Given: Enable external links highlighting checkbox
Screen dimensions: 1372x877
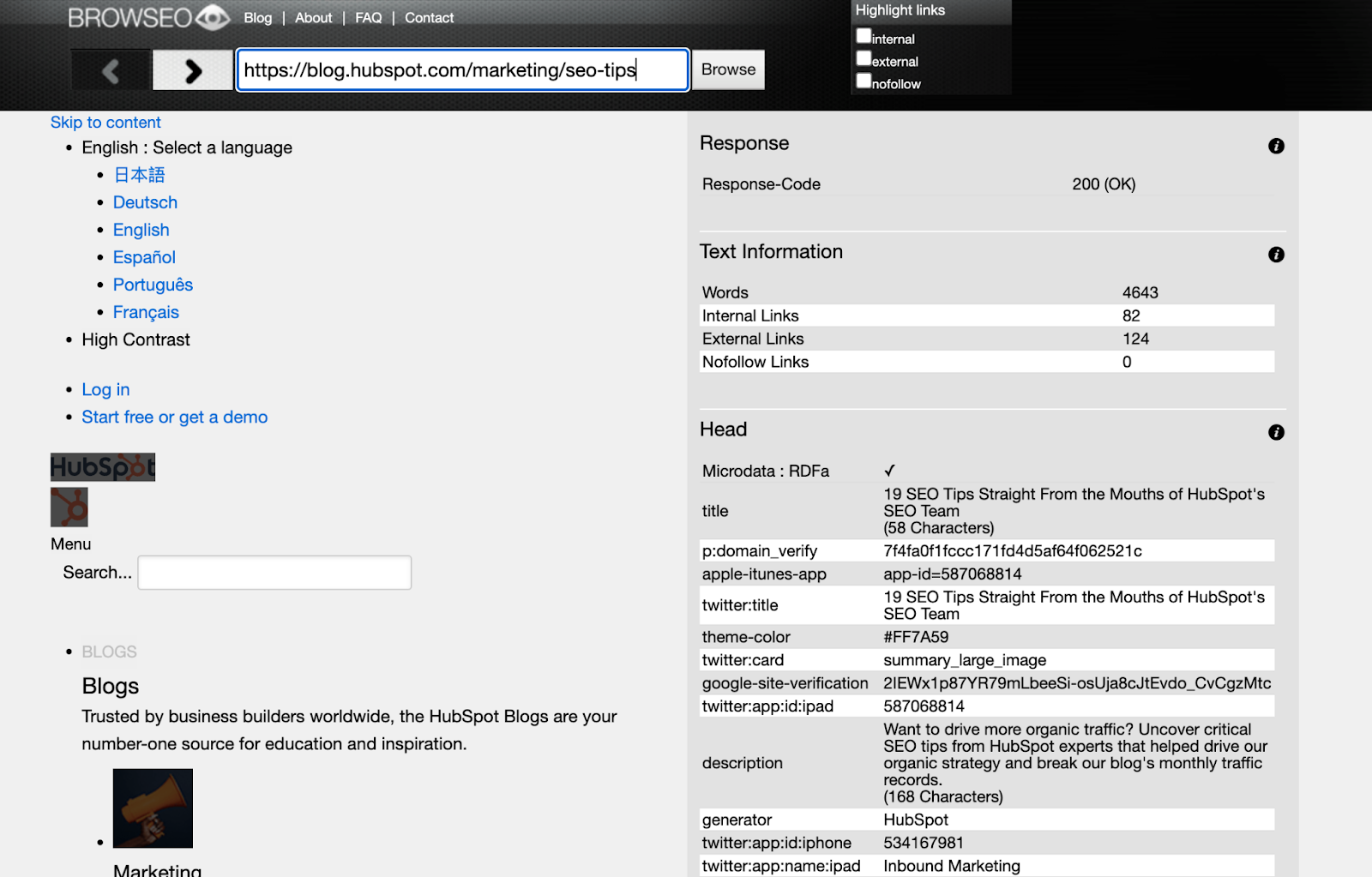Looking at the screenshot, I should [864, 58].
